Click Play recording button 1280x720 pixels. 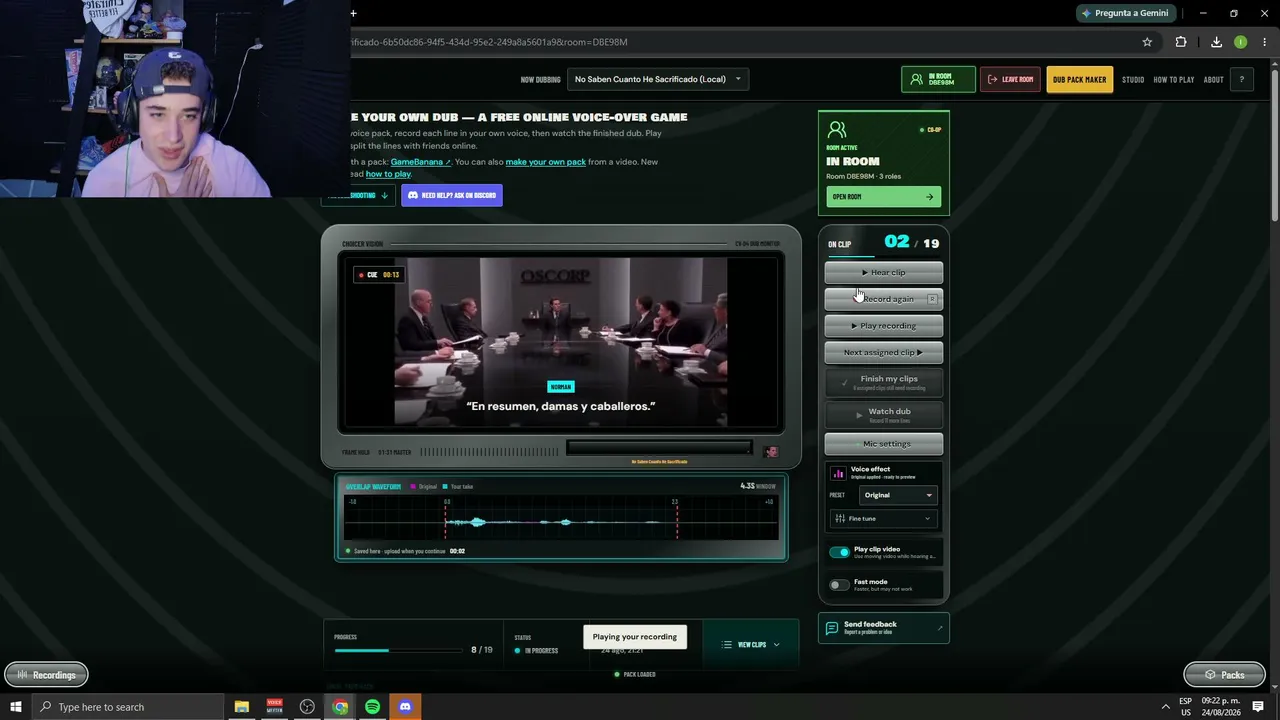point(884,325)
